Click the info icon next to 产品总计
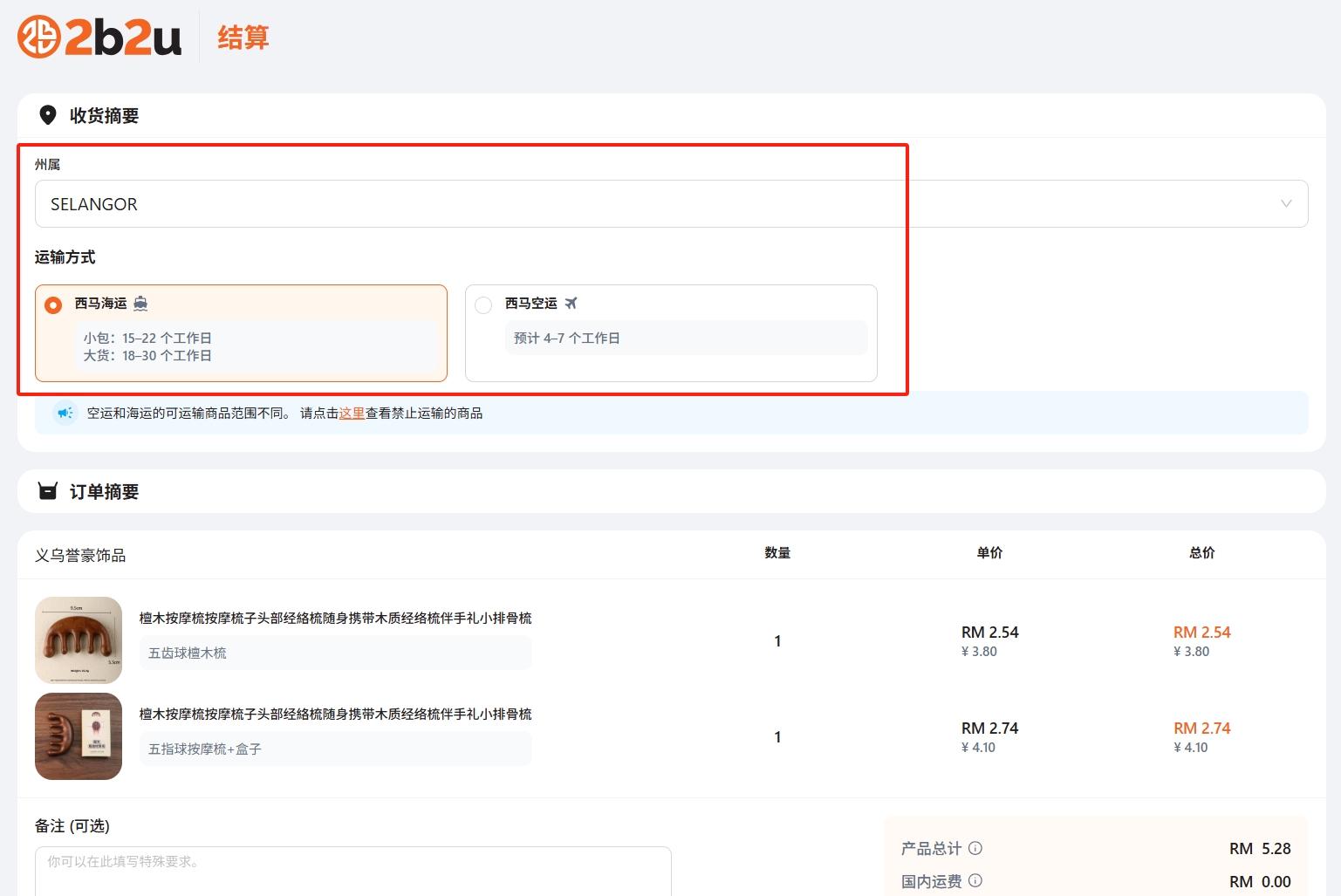Screen dimensions: 1341x896 (x=975, y=848)
